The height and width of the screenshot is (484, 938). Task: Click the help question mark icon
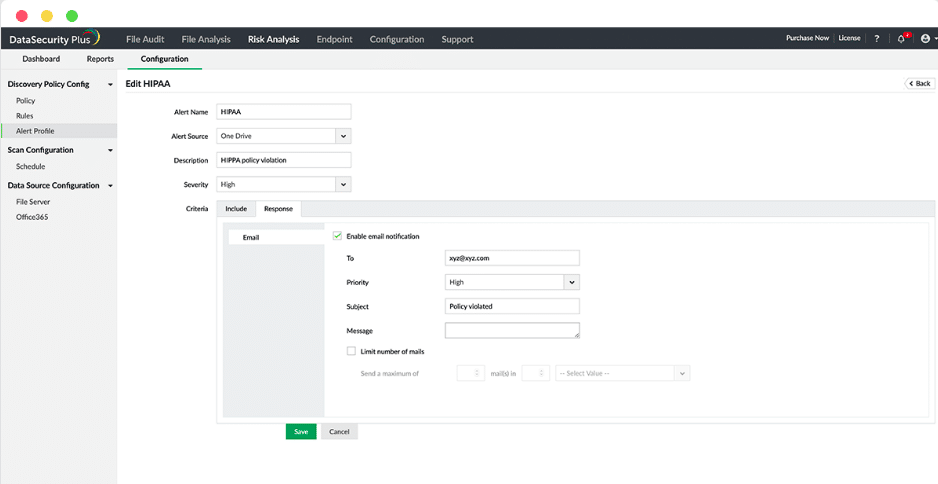coord(877,38)
